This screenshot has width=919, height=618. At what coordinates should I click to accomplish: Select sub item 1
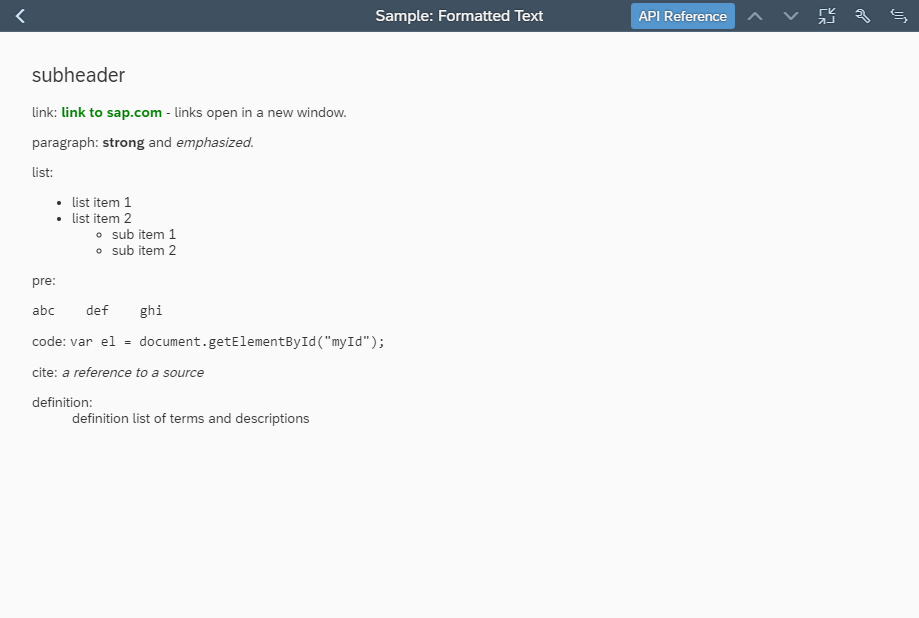click(144, 234)
